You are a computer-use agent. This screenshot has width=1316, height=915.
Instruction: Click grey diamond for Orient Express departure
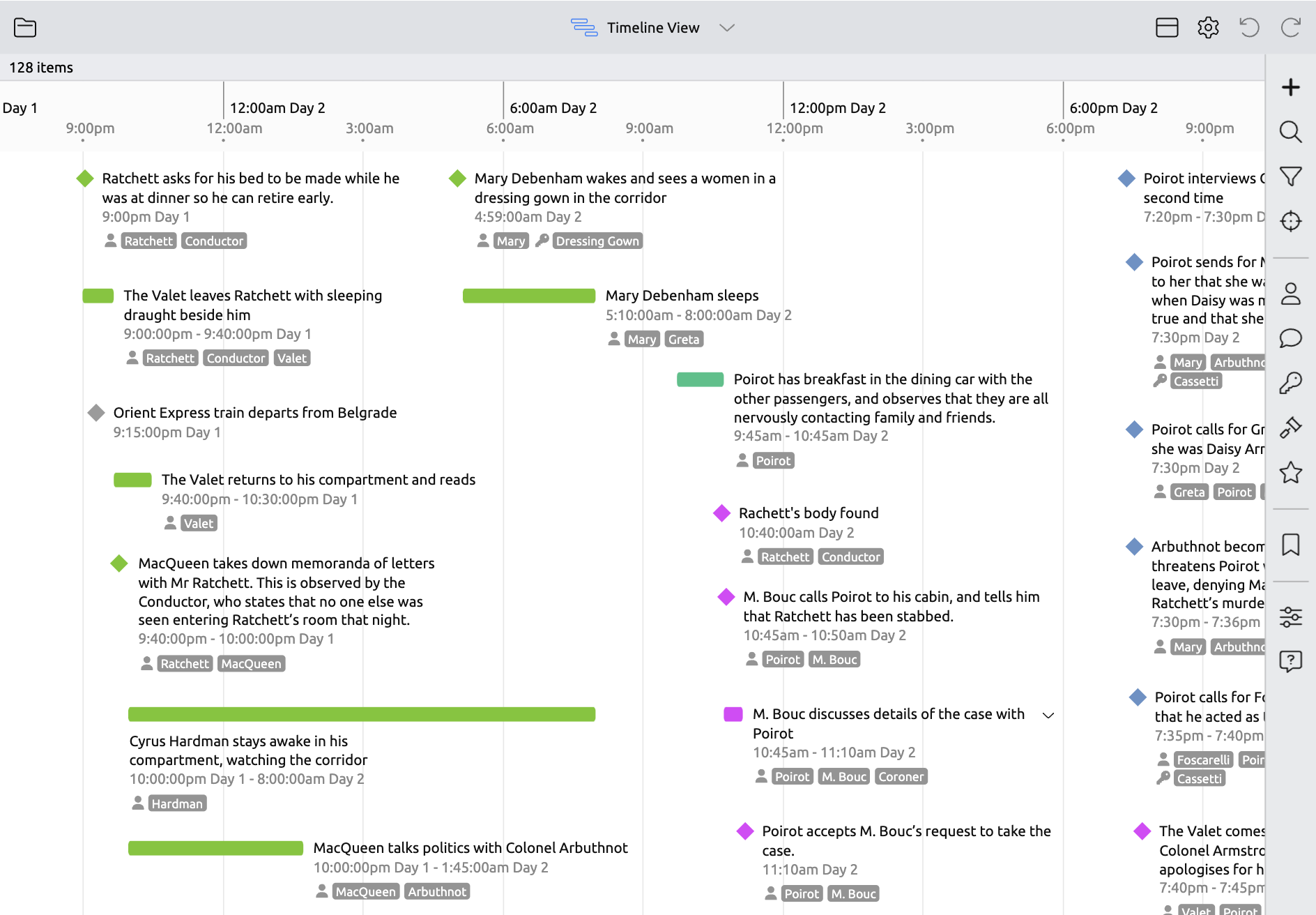point(96,413)
